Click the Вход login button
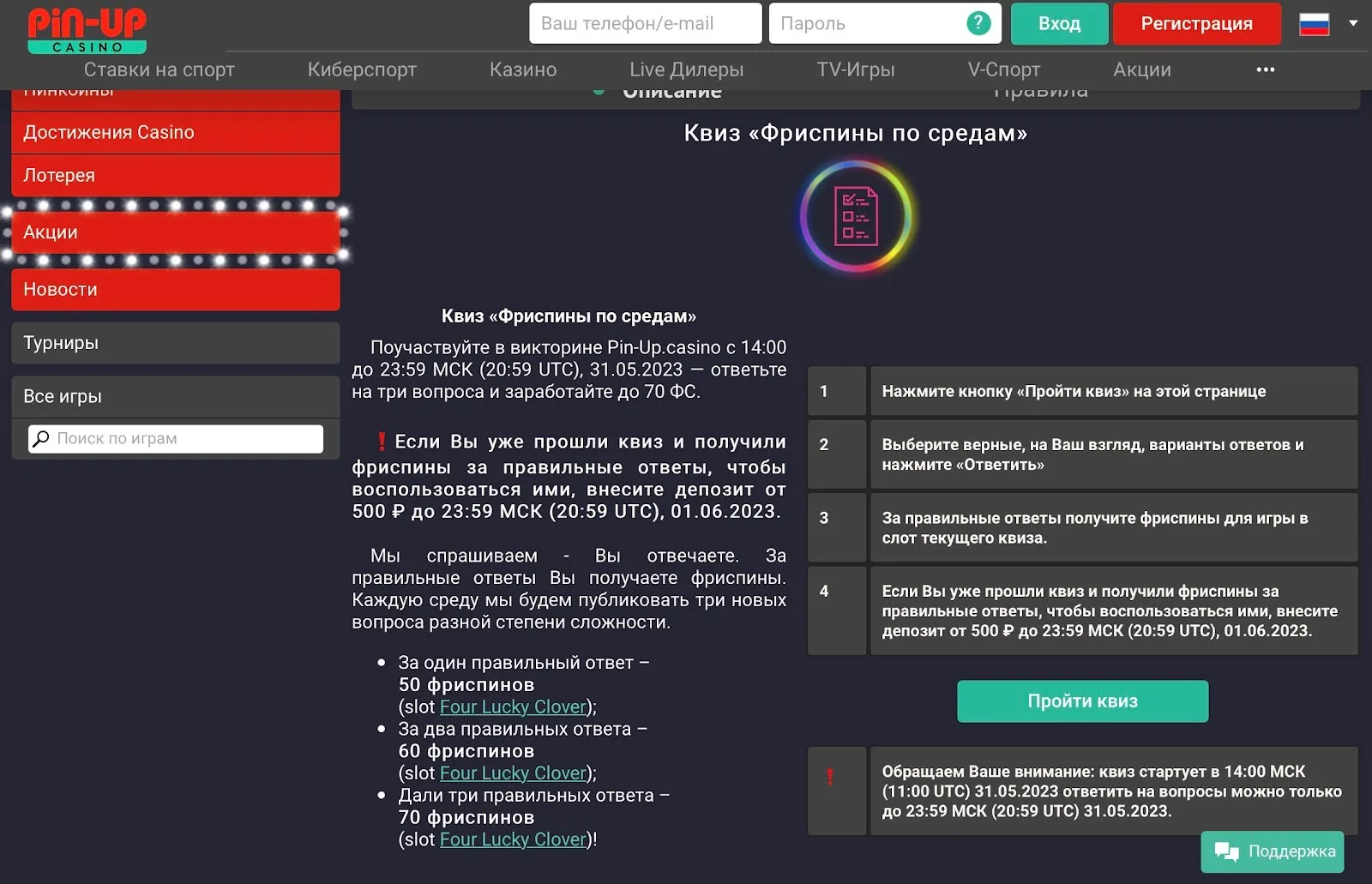Viewport: 1372px width, 884px height. [1059, 23]
